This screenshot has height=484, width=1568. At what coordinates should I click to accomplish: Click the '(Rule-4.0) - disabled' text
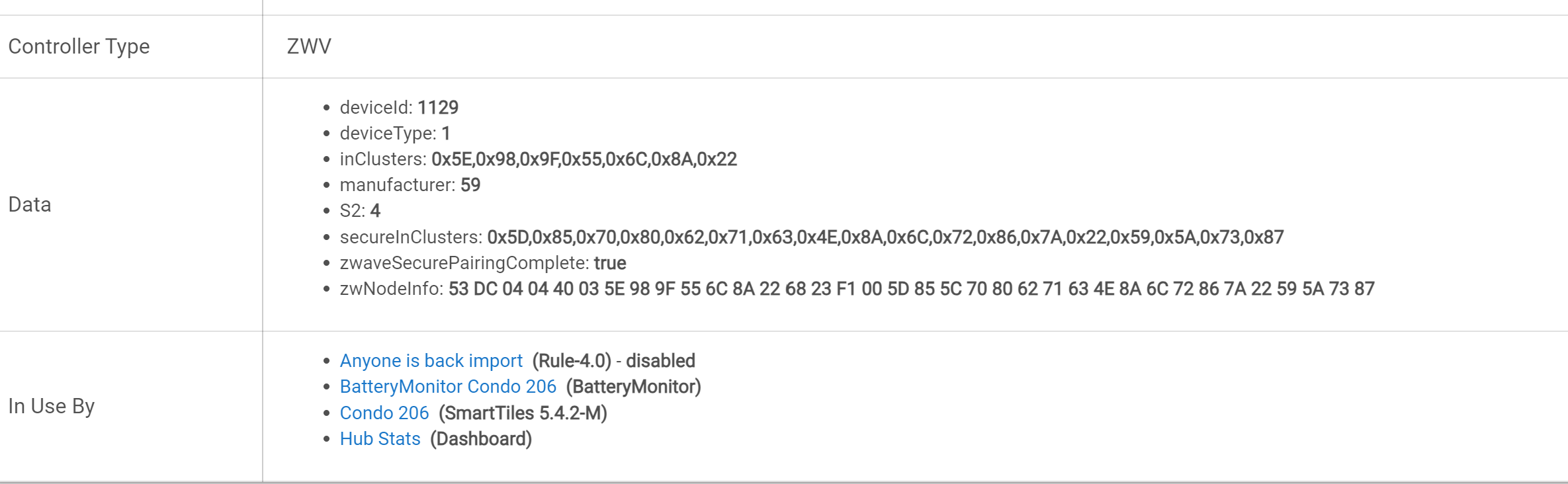tap(614, 361)
